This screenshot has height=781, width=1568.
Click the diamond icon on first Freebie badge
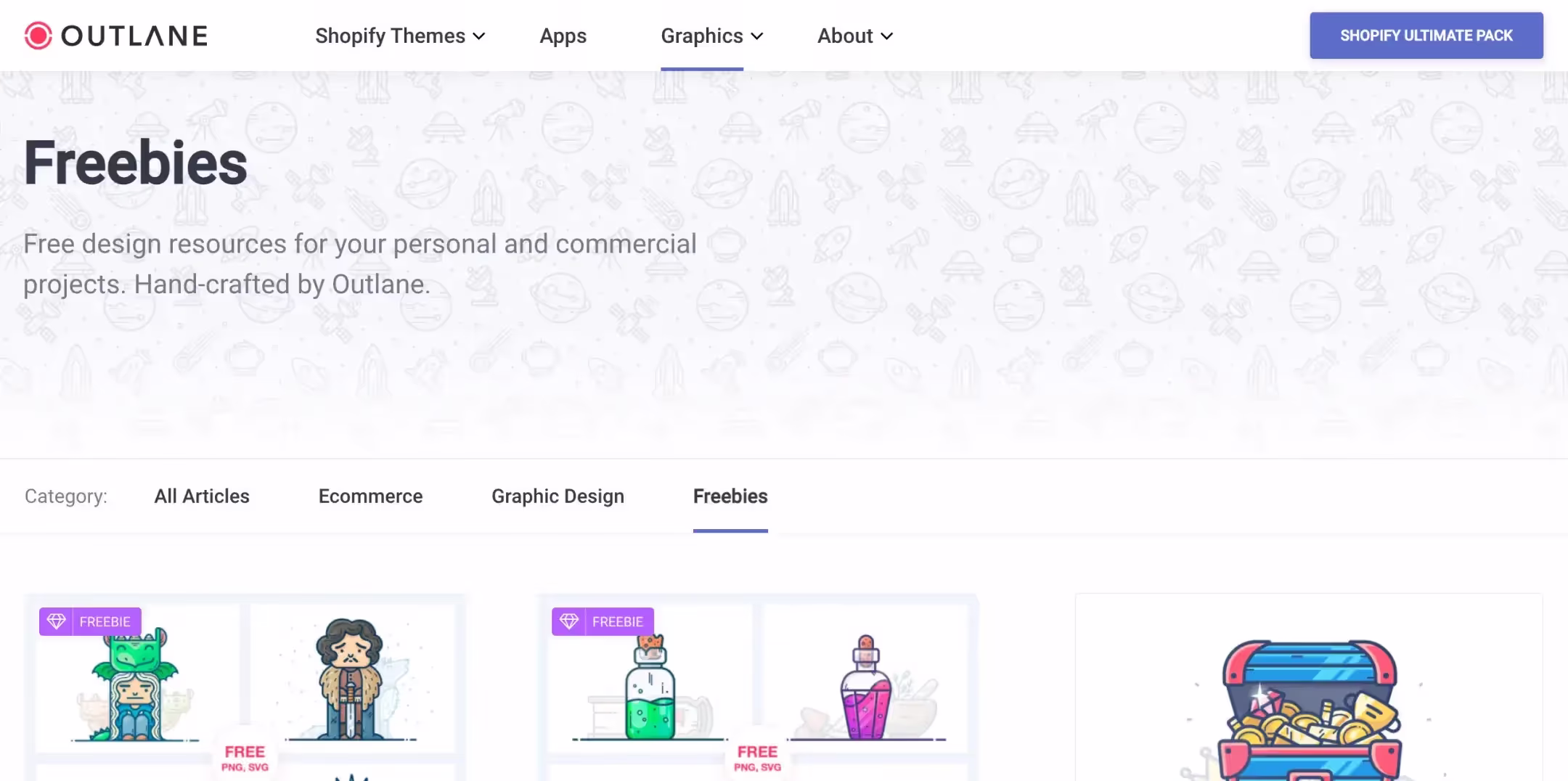tap(56, 621)
